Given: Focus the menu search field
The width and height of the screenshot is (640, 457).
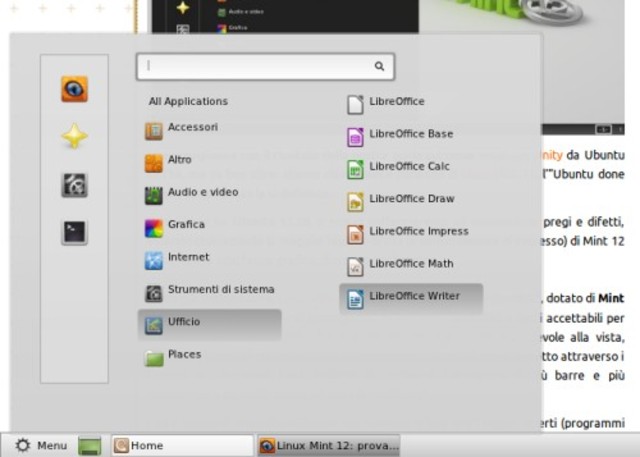Looking at the screenshot, I should [x=266, y=66].
